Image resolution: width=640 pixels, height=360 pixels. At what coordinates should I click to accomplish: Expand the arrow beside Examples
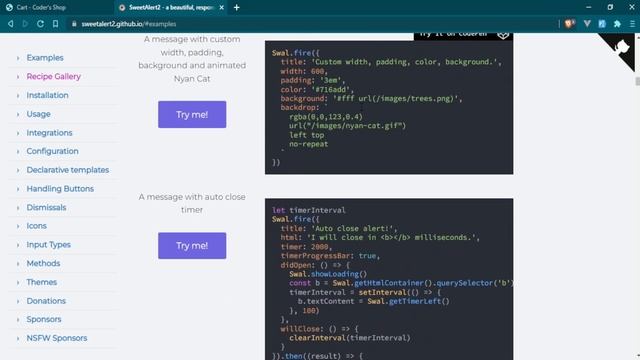(18, 58)
